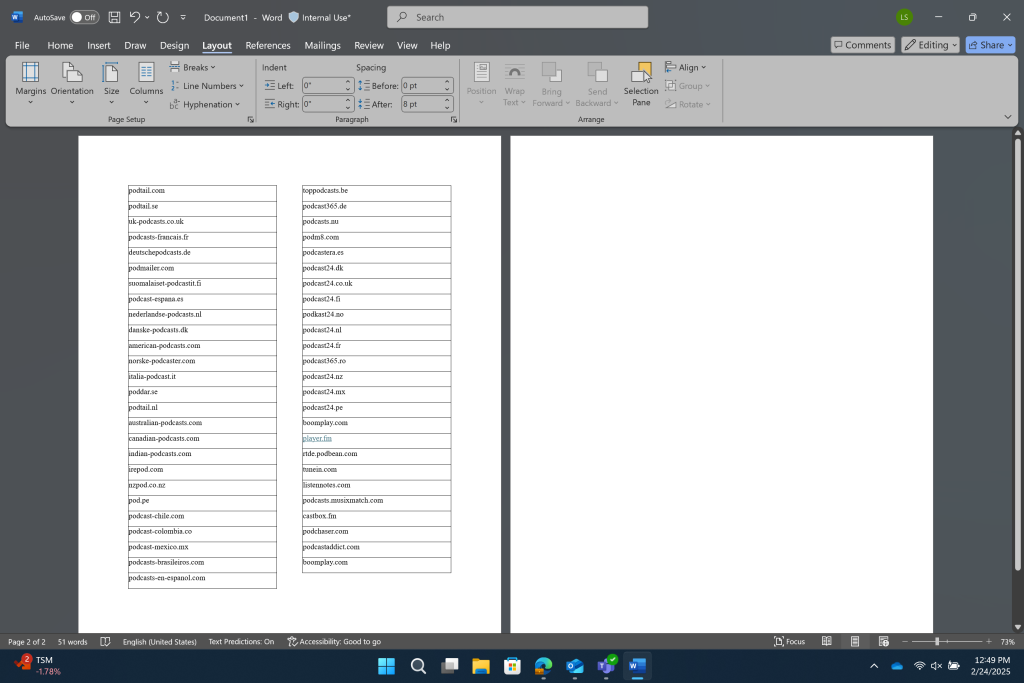Open Microsoft Teams from taskbar
The width and height of the screenshot is (1024, 683).
607,666
